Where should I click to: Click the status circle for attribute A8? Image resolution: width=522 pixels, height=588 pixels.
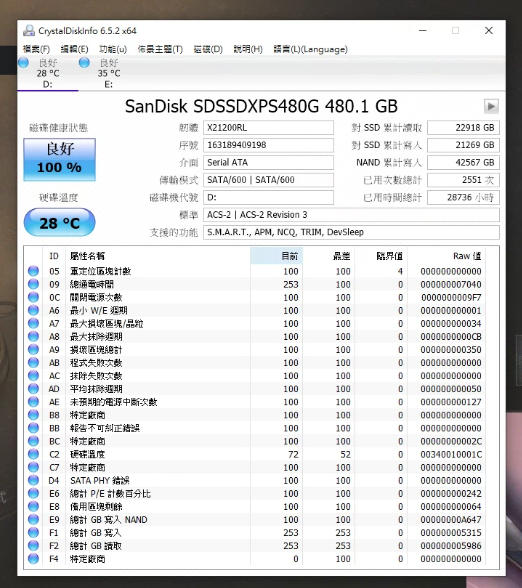click(33, 336)
